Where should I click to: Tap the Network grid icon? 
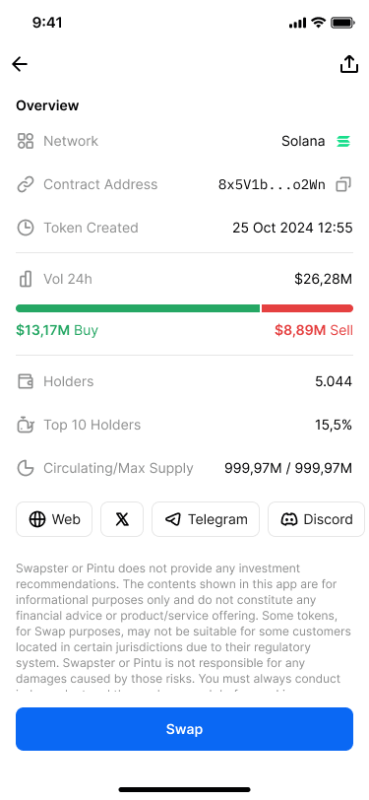[26, 141]
